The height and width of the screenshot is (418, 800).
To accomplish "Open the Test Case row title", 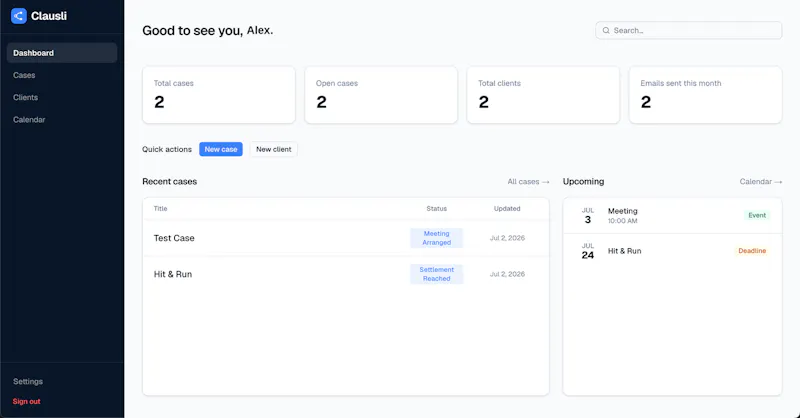I will coord(174,238).
